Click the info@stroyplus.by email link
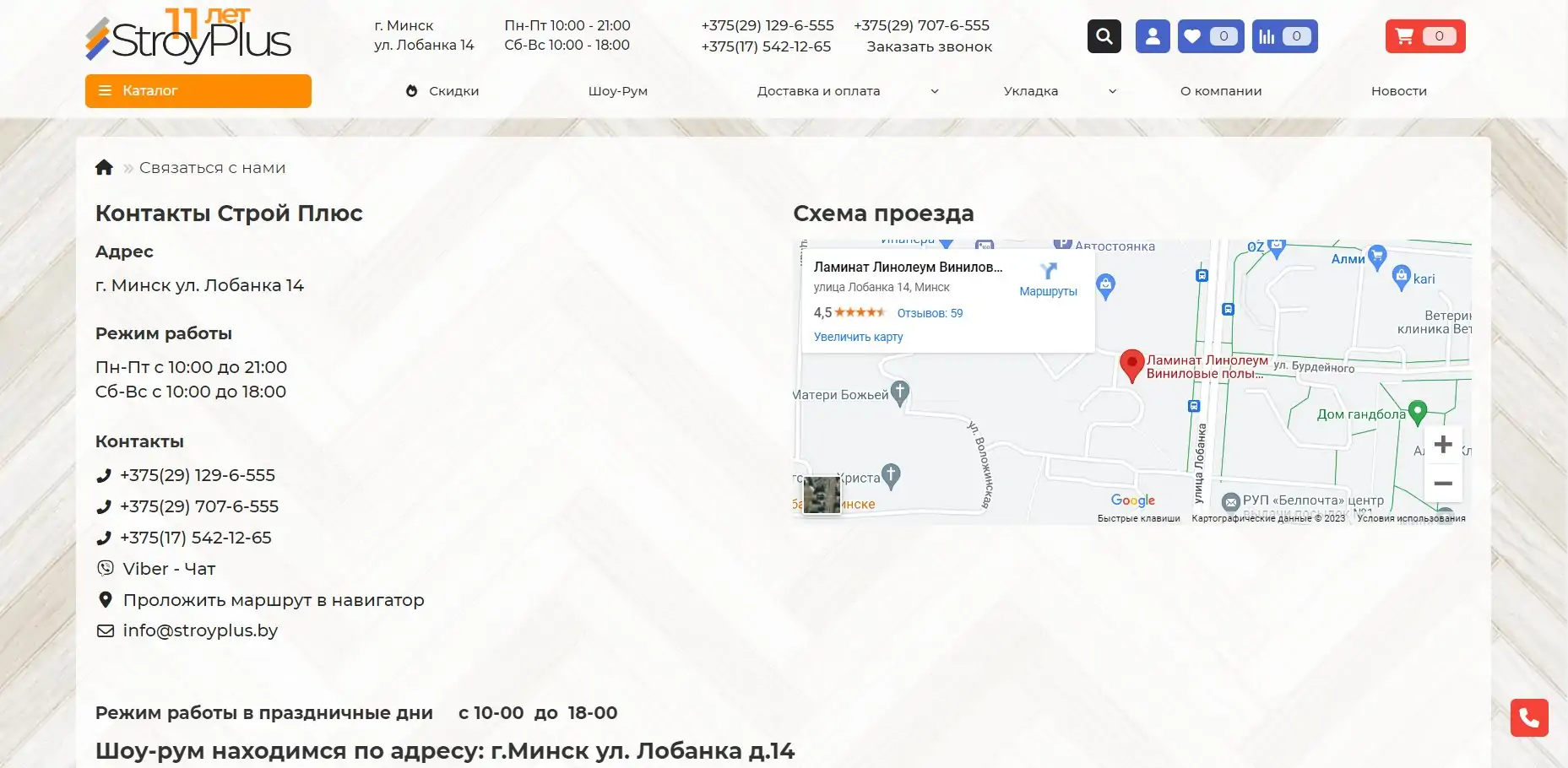The image size is (1568, 768). (200, 630)
